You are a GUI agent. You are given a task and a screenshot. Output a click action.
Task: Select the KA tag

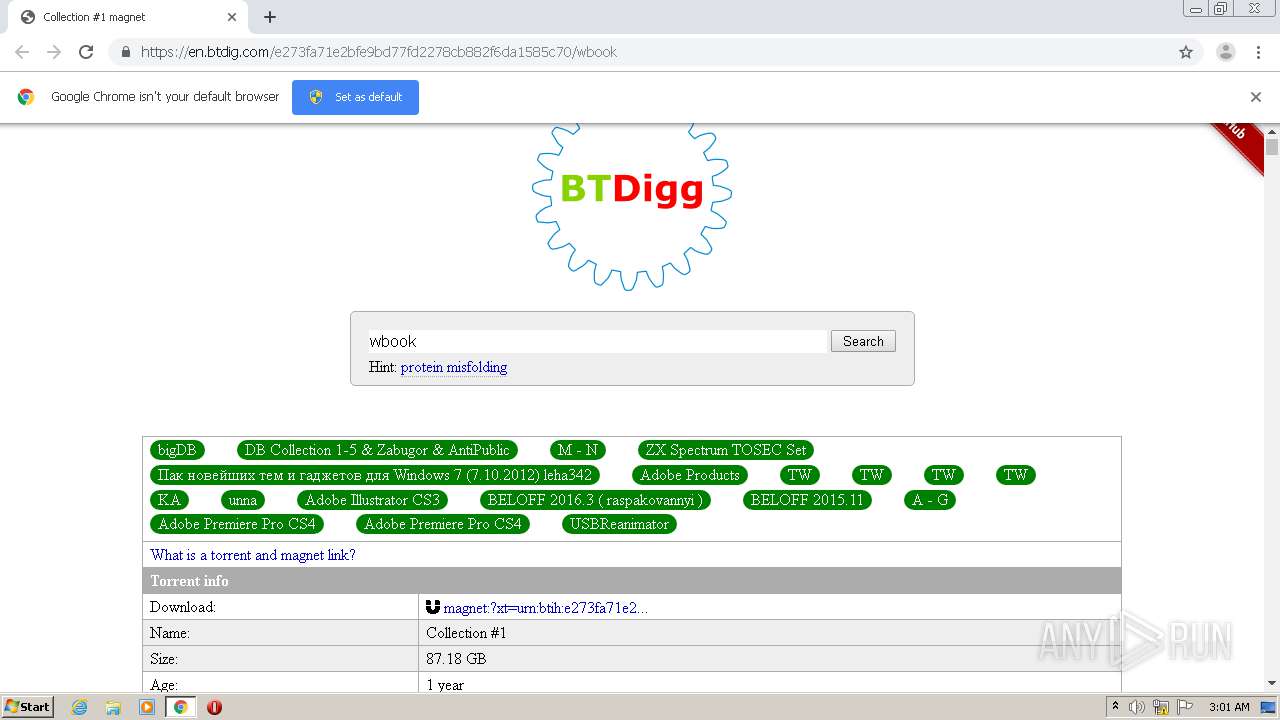pos(169,500)
